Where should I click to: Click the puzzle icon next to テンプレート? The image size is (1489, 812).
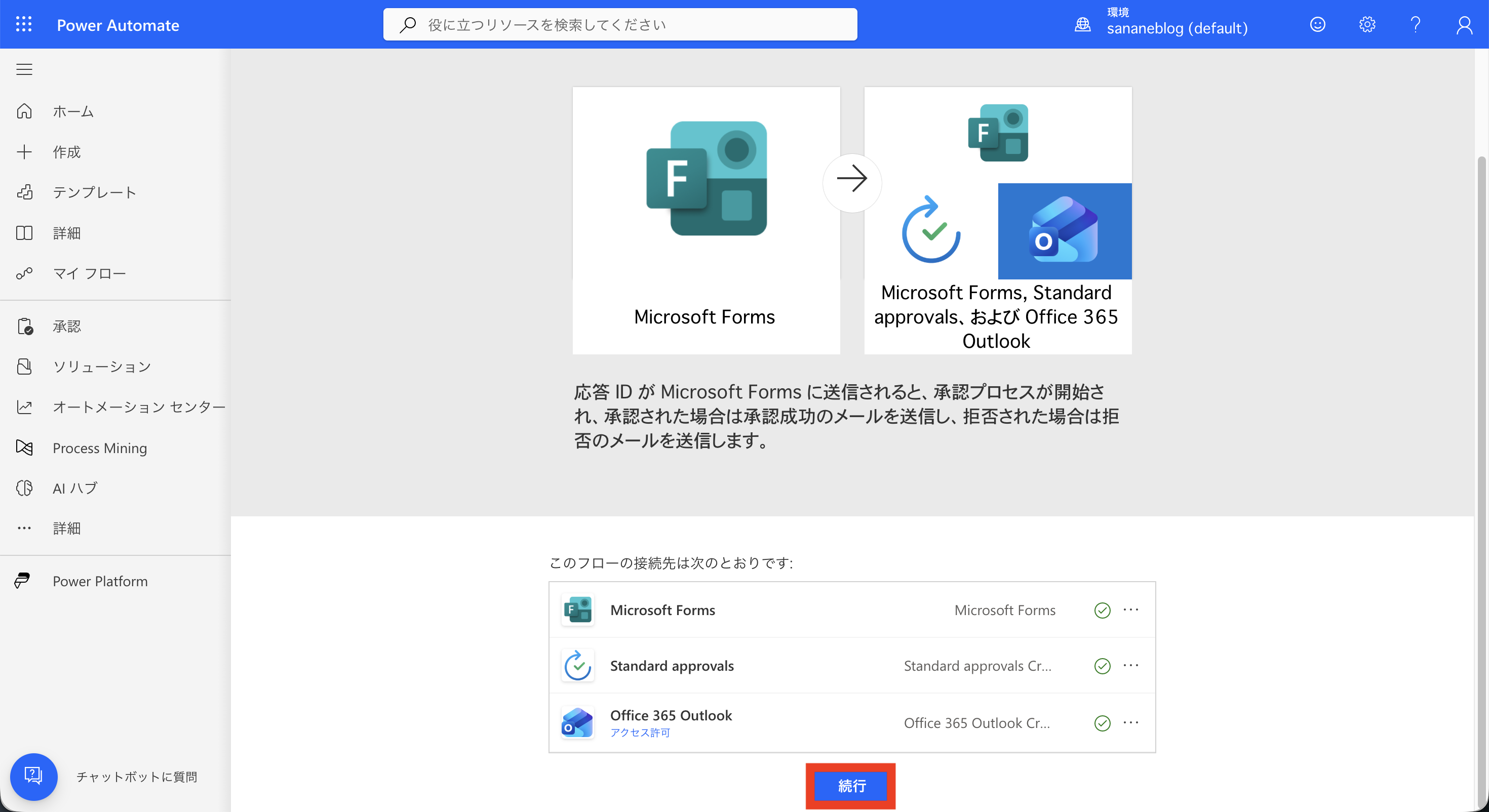[x=24, y=192]
